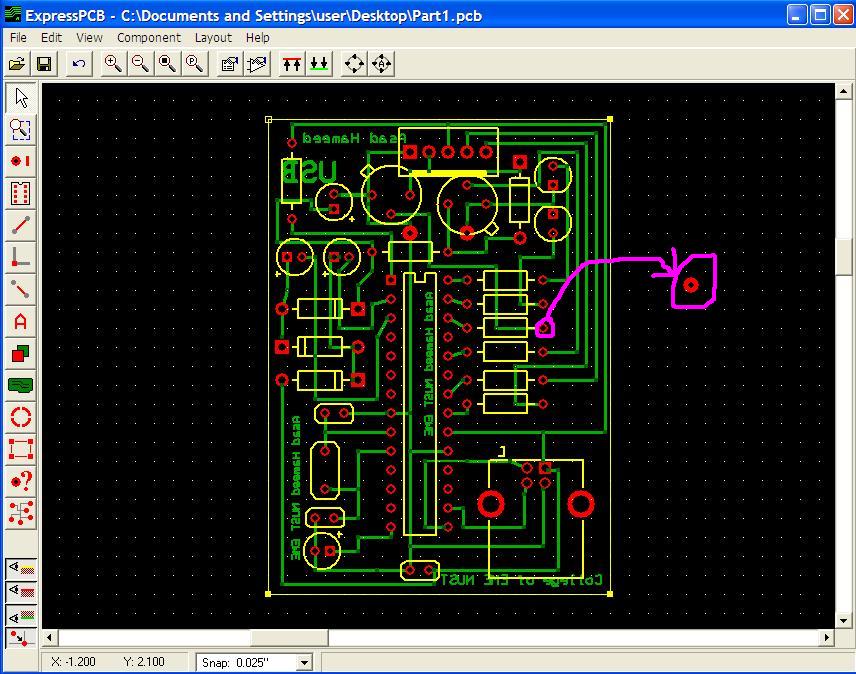
Task: Select the text placement tool
Action: tap(21, 321)
